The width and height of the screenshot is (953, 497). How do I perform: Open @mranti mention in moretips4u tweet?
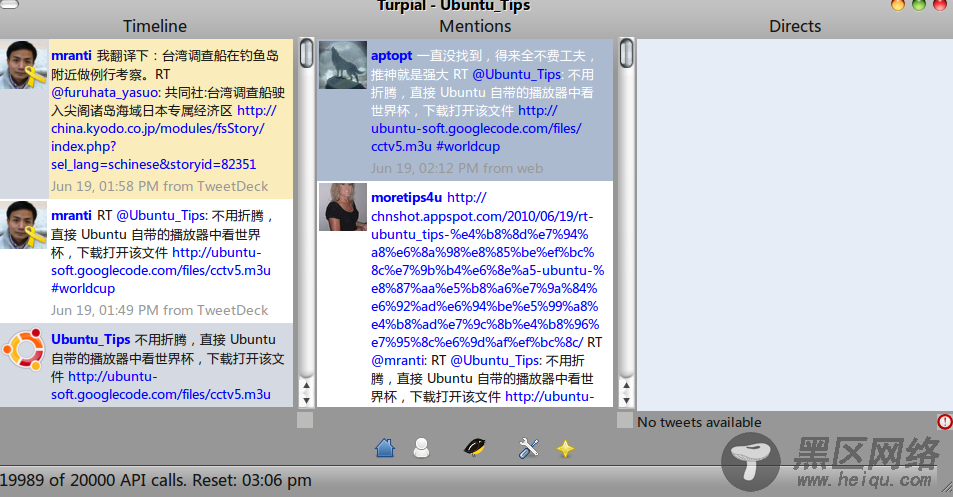pos(398,360)
